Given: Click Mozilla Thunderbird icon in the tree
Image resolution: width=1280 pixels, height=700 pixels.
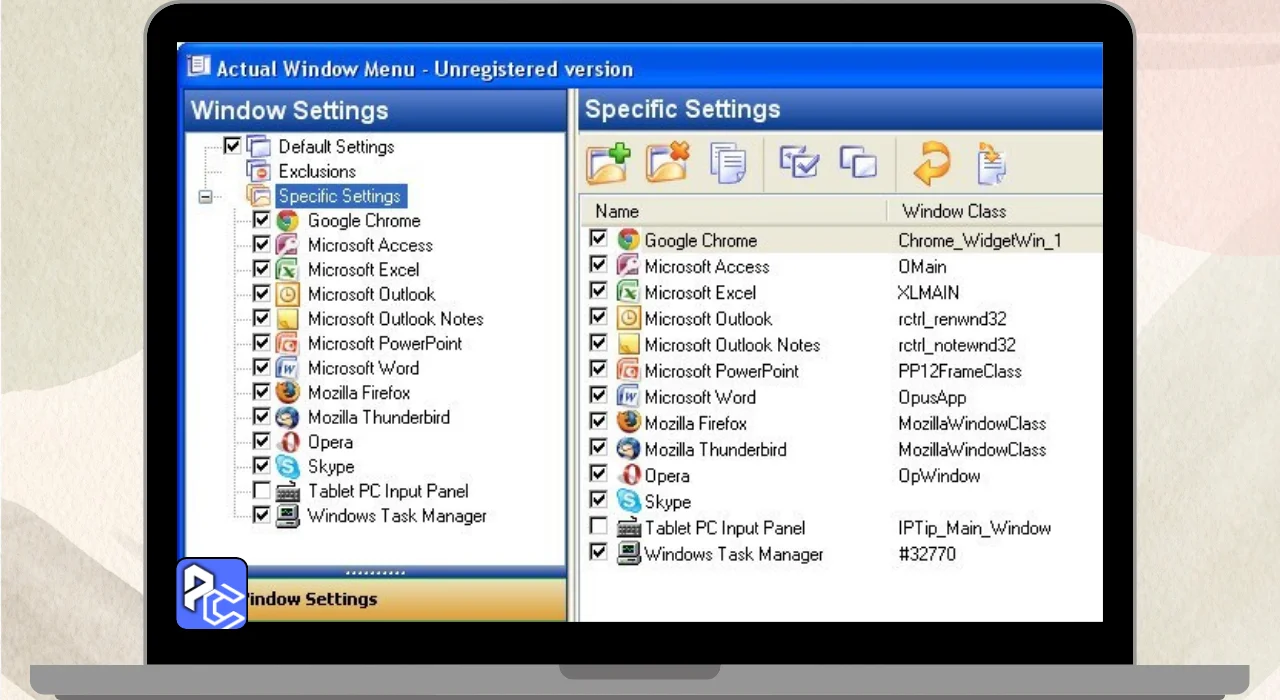Looking at the screenshot, I should click(288, 417).
